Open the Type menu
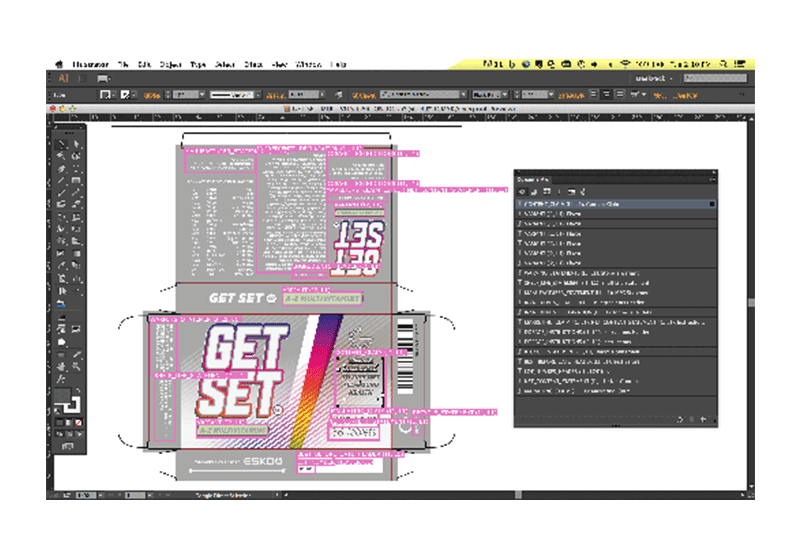 coord(198,64)
